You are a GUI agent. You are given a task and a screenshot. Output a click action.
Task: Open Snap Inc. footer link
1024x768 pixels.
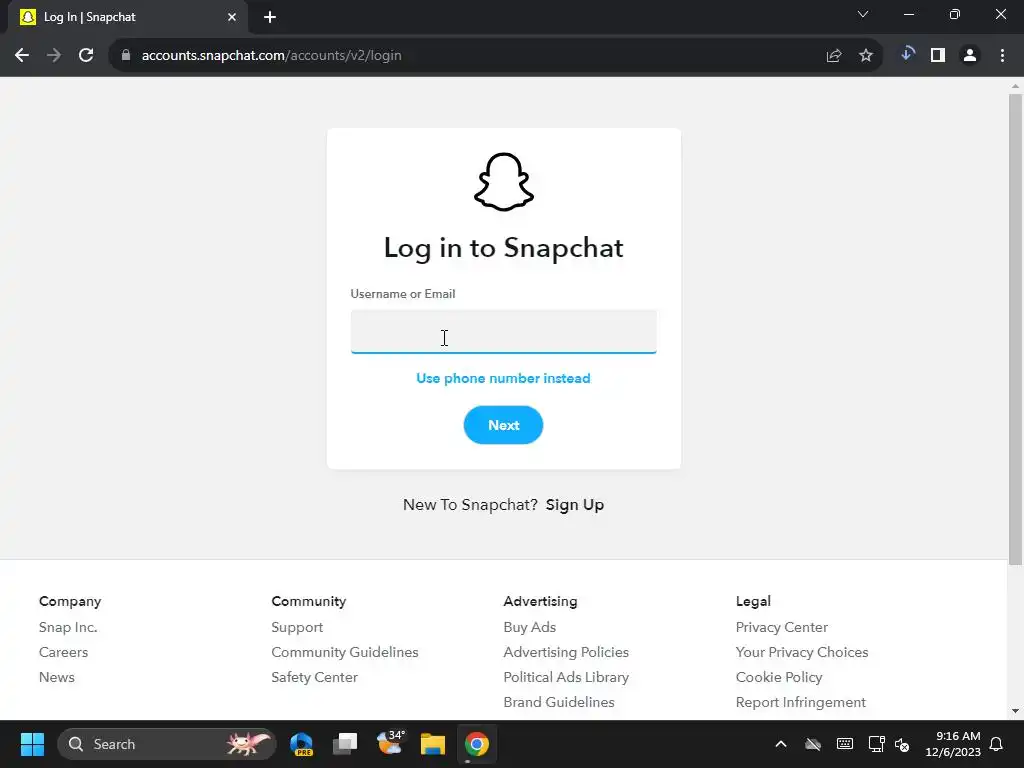(x=68, y=628)
